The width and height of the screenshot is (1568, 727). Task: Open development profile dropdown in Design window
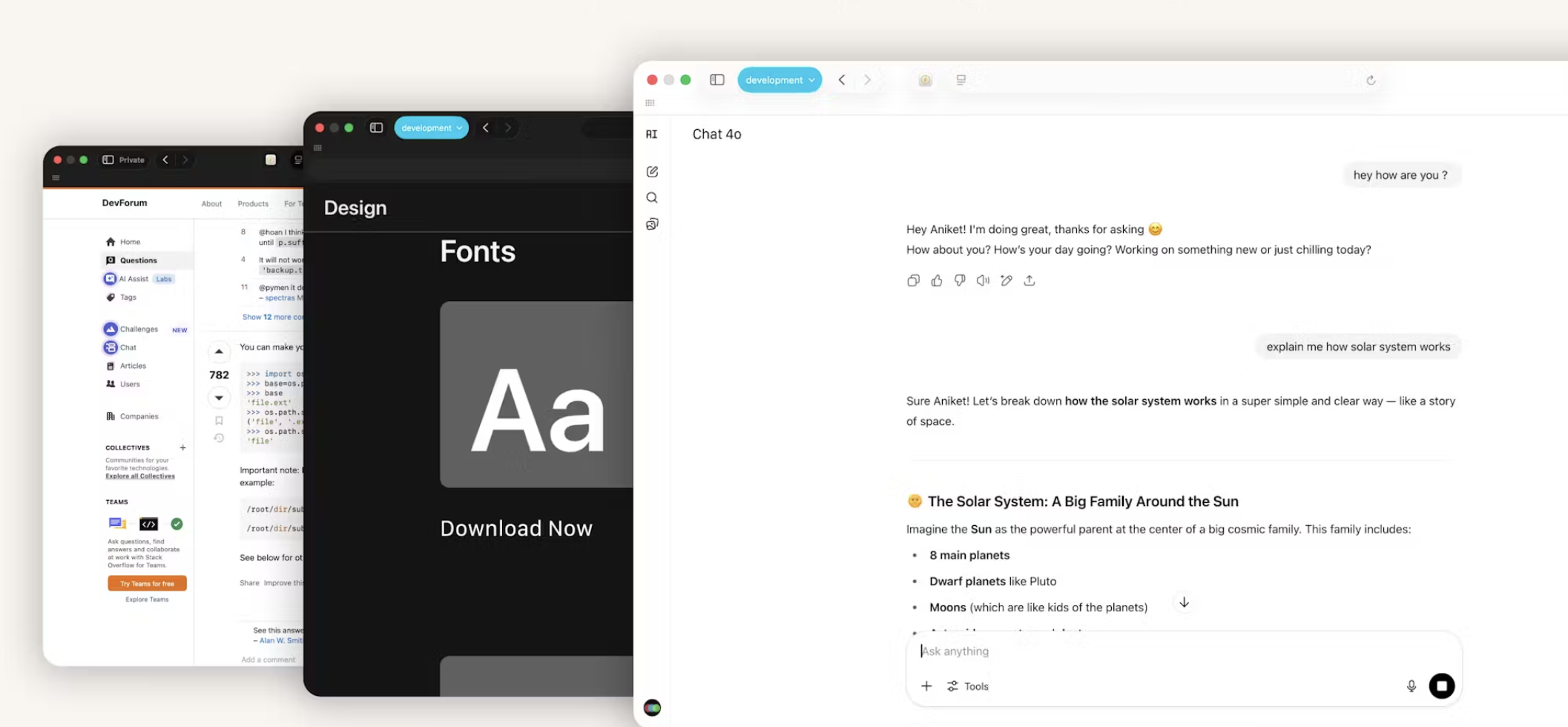click(431, 128)
